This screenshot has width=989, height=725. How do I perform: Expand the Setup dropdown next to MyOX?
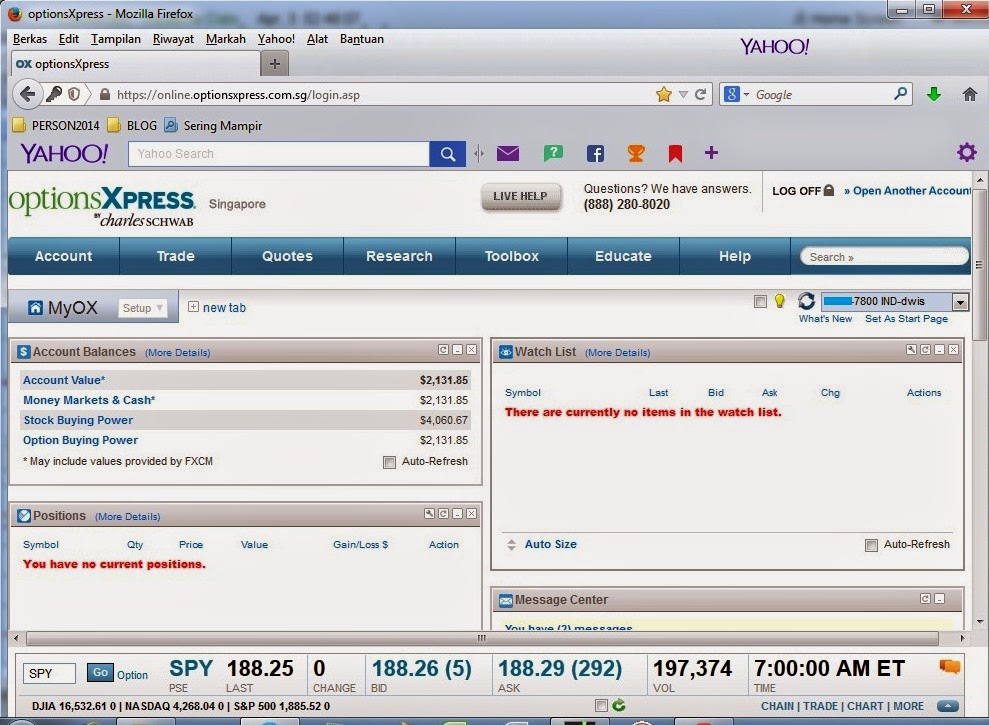click(x=143, y=308)
